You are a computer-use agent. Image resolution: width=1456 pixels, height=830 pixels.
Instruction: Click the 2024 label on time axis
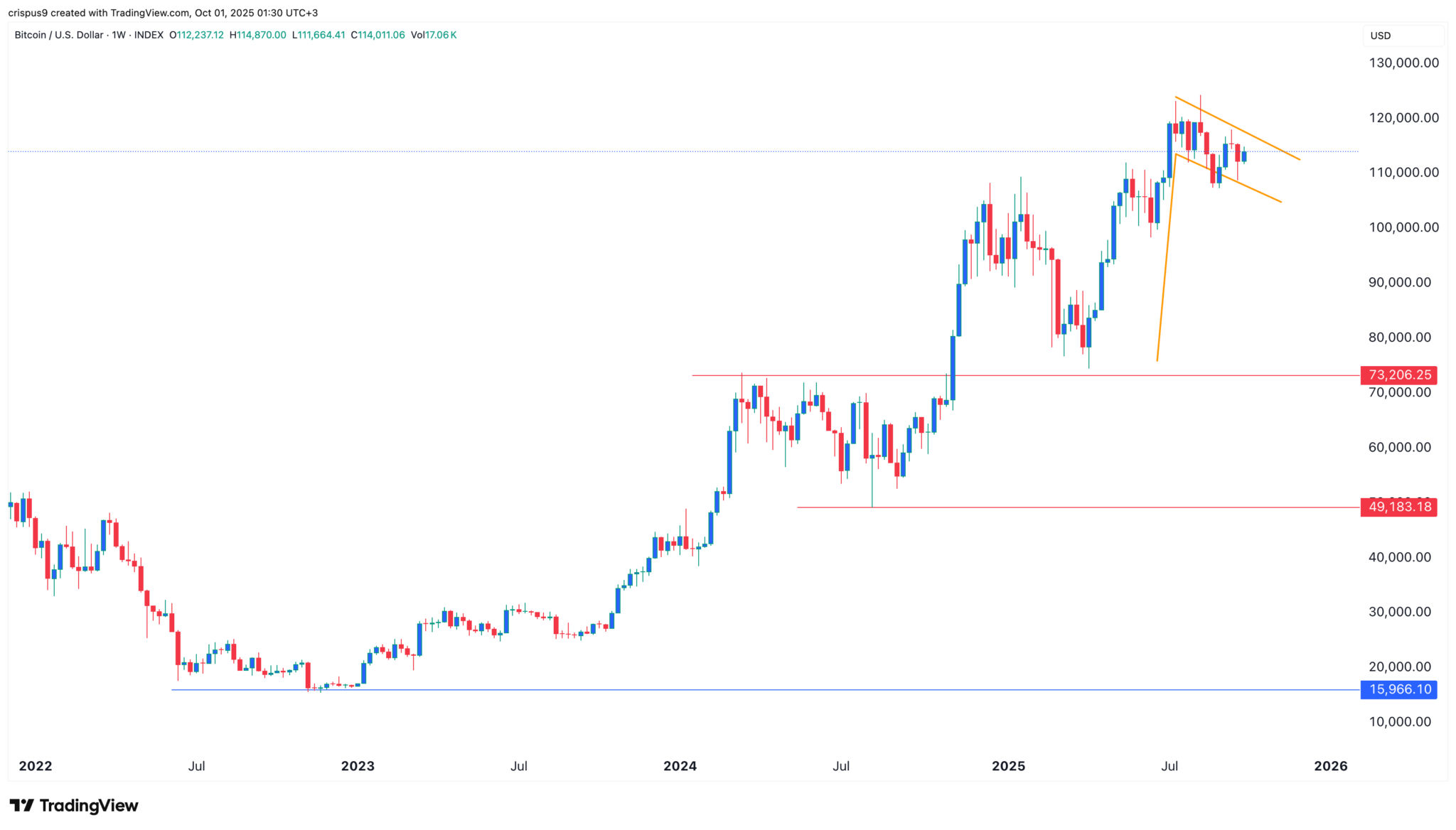[x=680, y=766]
